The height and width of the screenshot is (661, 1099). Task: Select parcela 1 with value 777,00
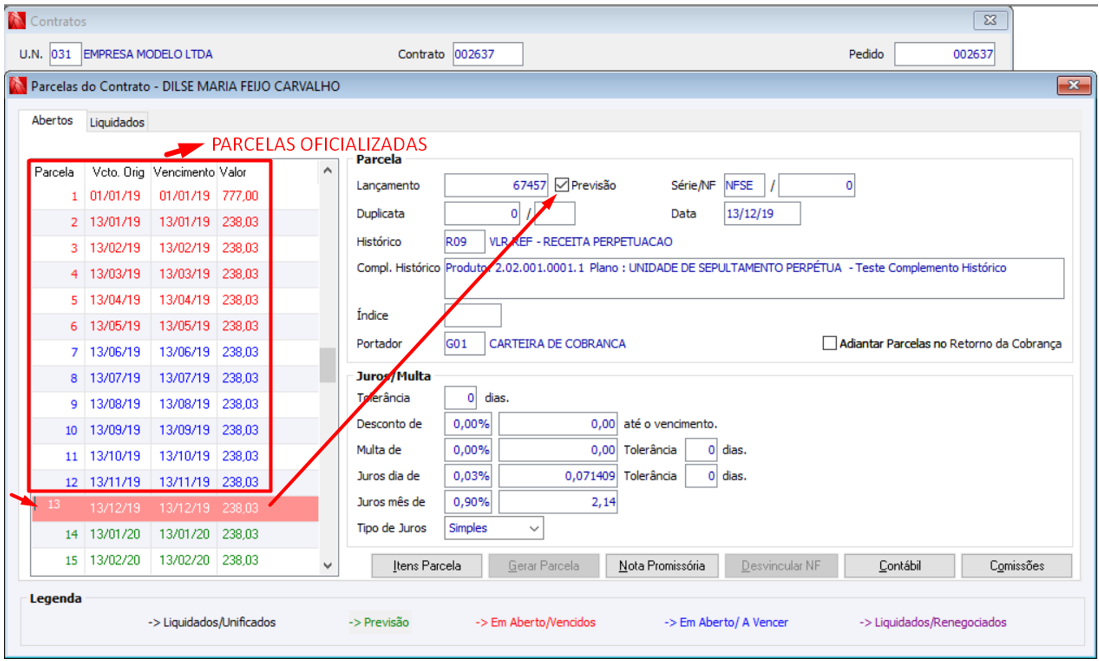175,196
